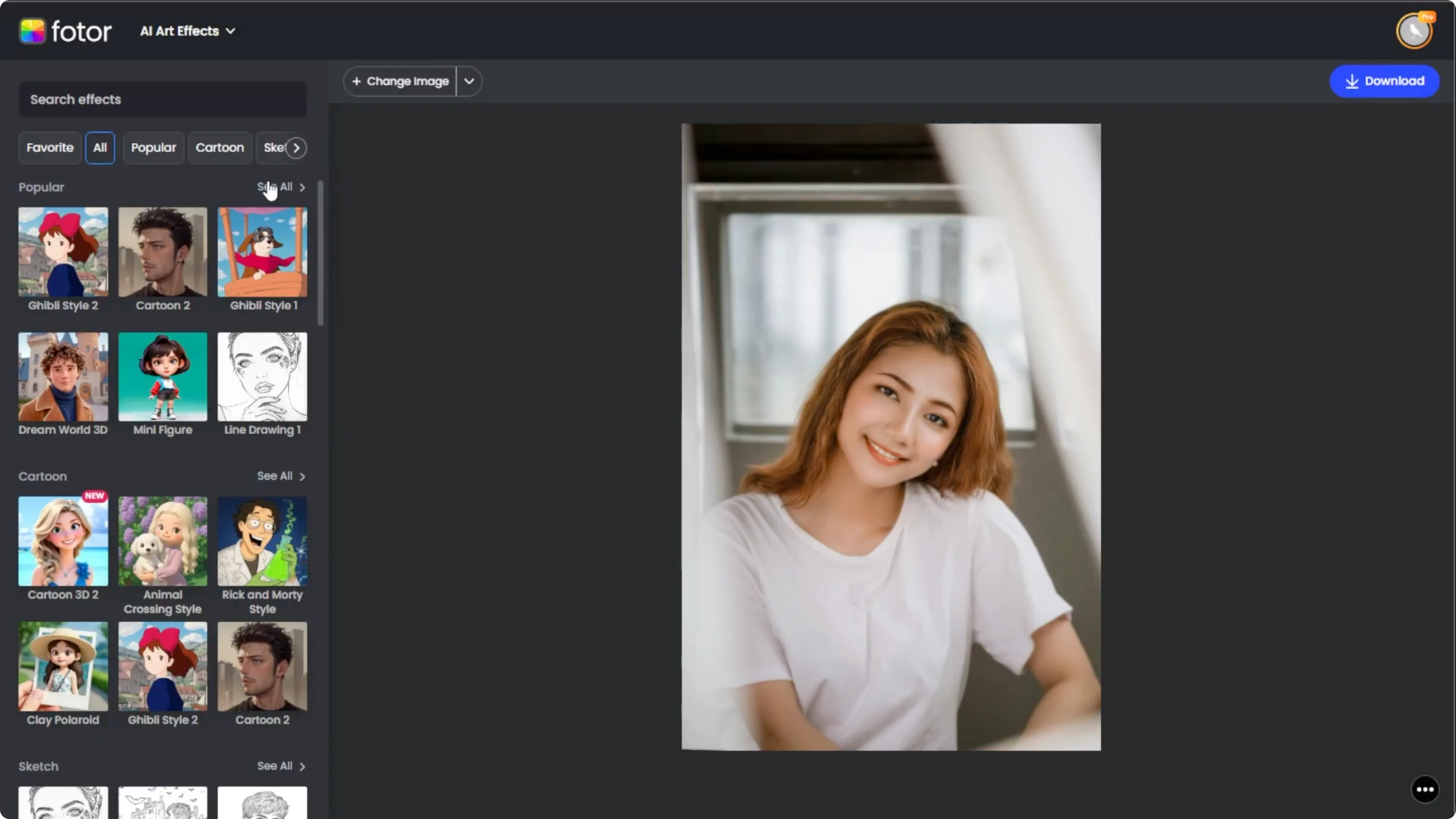Click the Fotor logo
The width and height of the screenshot is (1456, 819).
66,31
